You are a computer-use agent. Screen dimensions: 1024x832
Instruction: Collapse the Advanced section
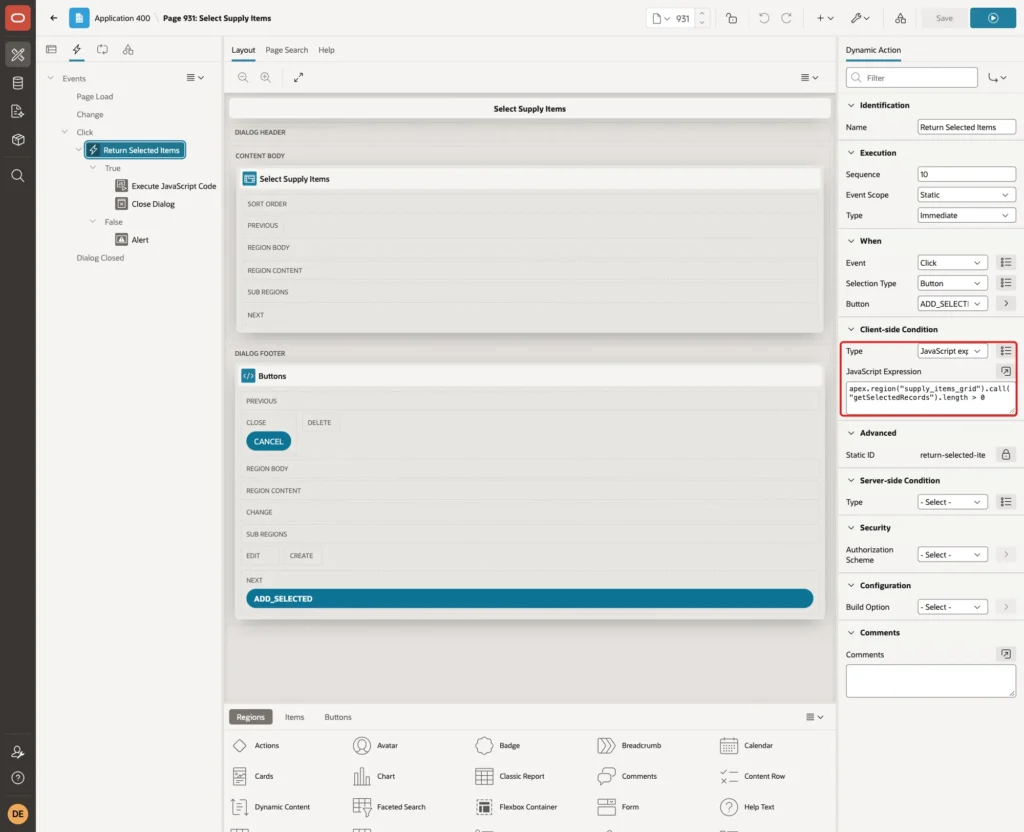coord(850,433)
